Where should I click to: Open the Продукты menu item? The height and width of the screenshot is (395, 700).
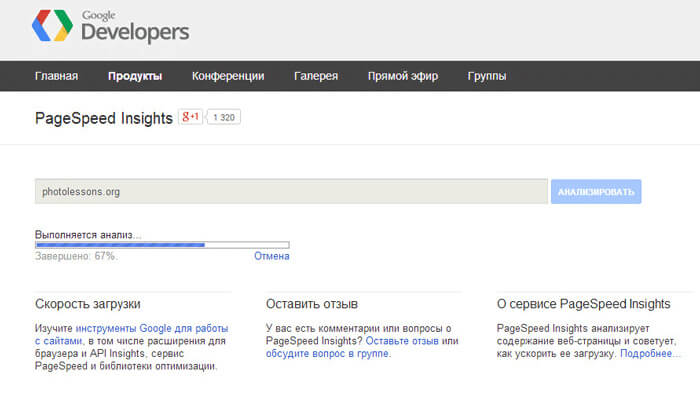[135, 76]
